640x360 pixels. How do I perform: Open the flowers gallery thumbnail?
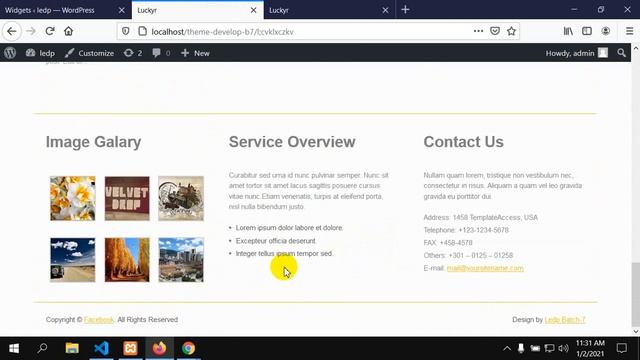pyautogui.click(x=73, y=198)
